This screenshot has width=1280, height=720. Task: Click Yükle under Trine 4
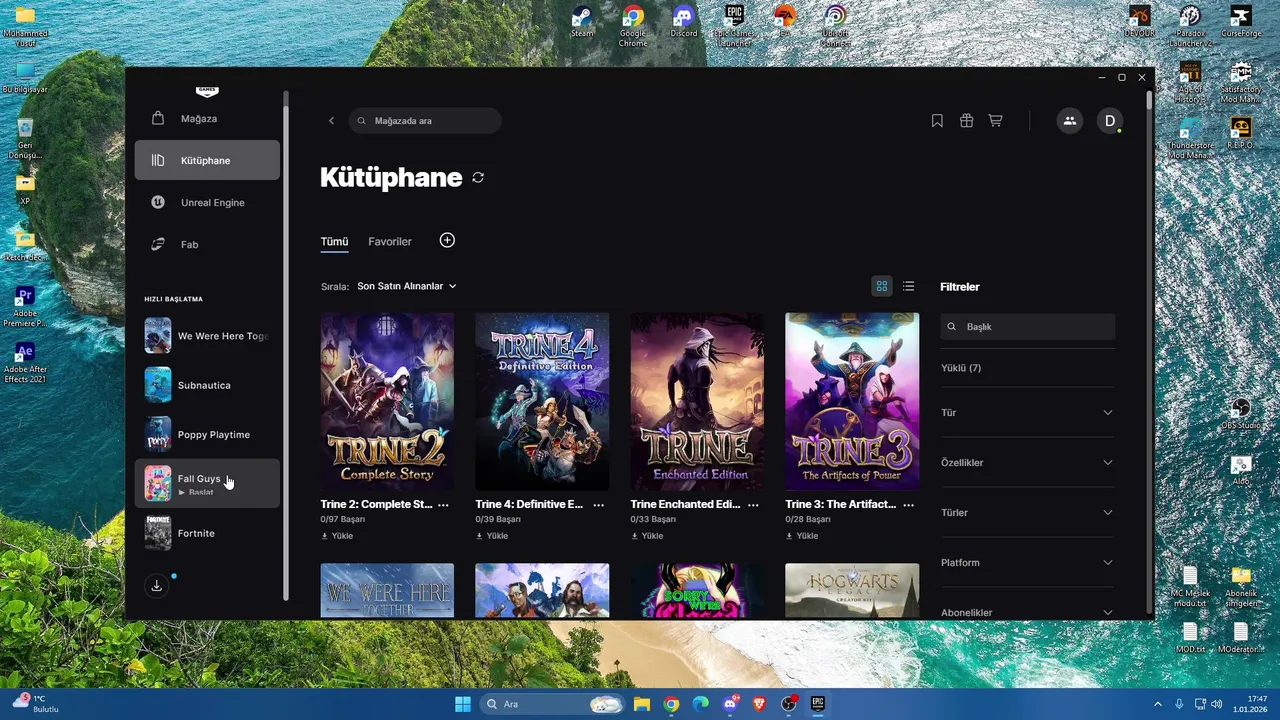(492, 536)
